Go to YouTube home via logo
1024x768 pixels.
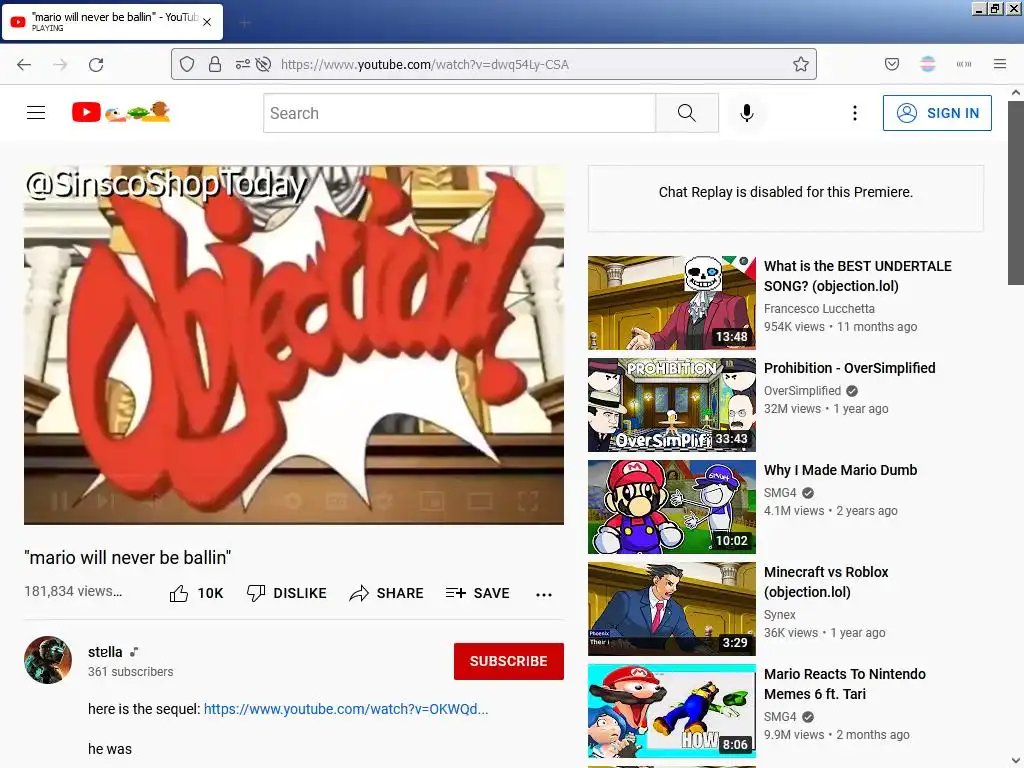coord(121,112)
